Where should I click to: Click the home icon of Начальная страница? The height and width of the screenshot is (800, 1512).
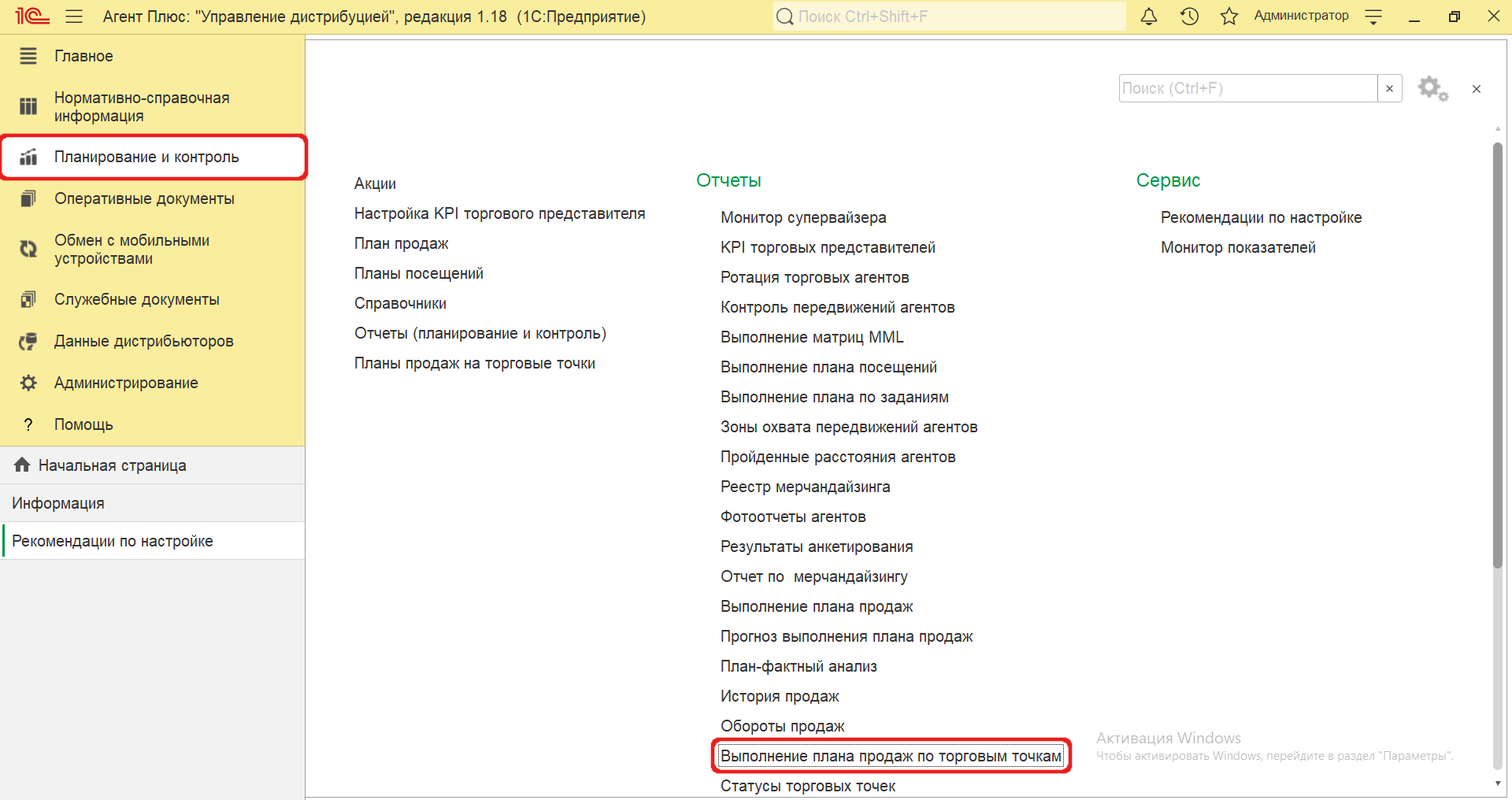(22, 465)
